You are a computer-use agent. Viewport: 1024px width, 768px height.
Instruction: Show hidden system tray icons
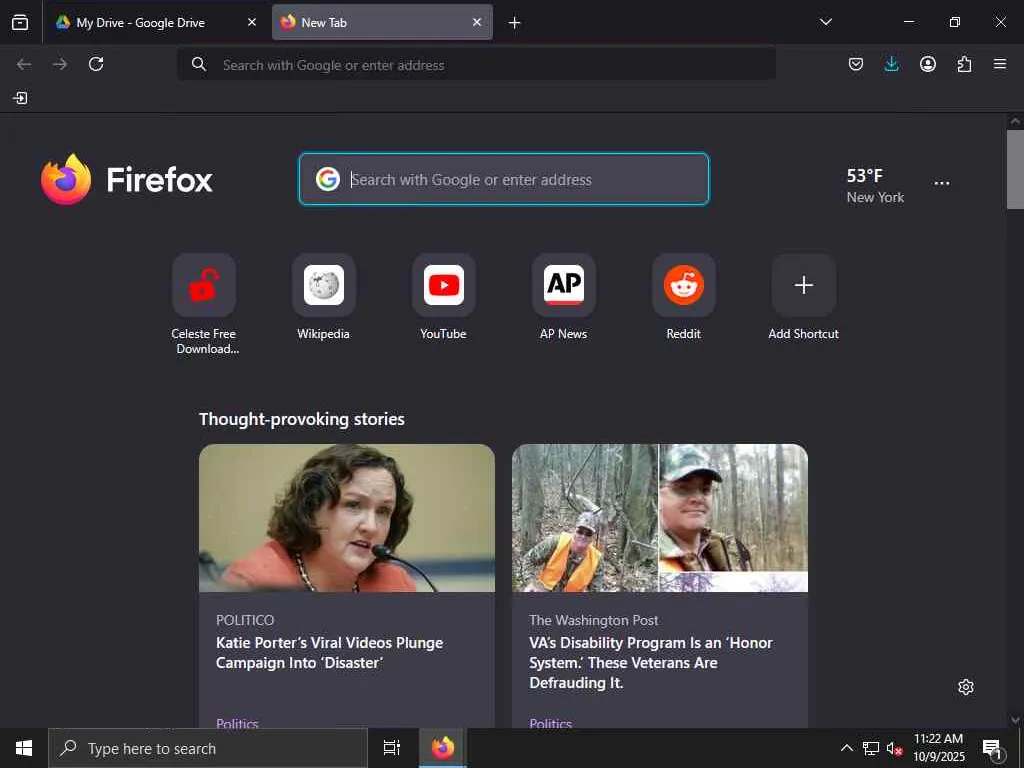click(846, 748)
